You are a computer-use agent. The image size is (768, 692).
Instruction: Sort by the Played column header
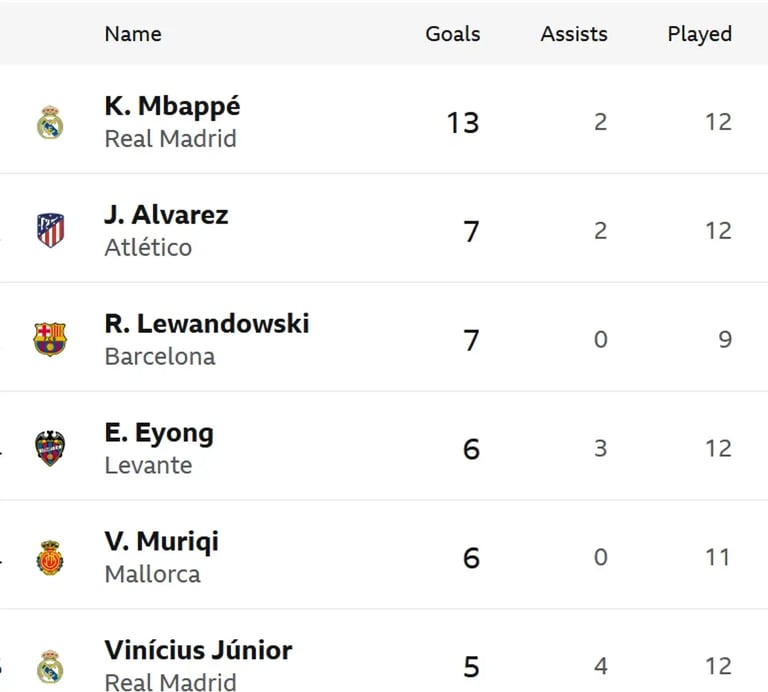[699, 34]
